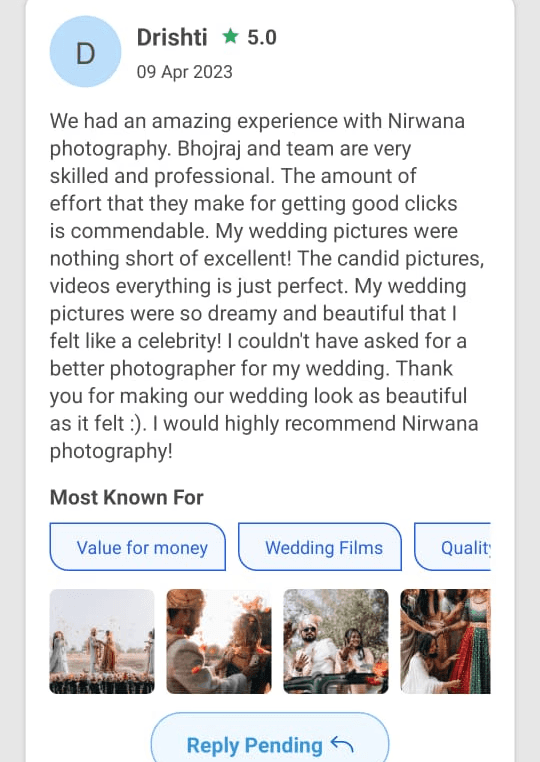Click the 'Reply Pending' label text

pyautogui.click(x=255, y=745)
